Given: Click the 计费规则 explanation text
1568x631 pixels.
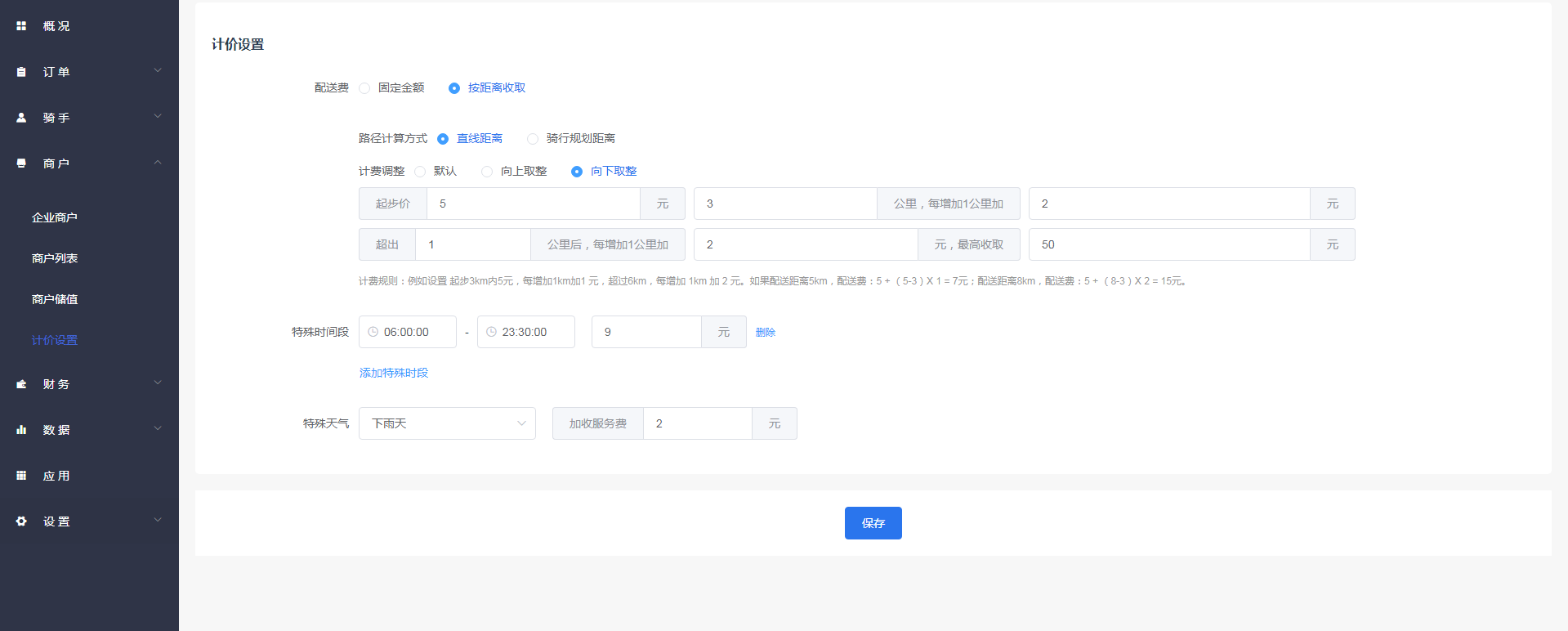Looking at the screenshot, I should pos(772,281).
